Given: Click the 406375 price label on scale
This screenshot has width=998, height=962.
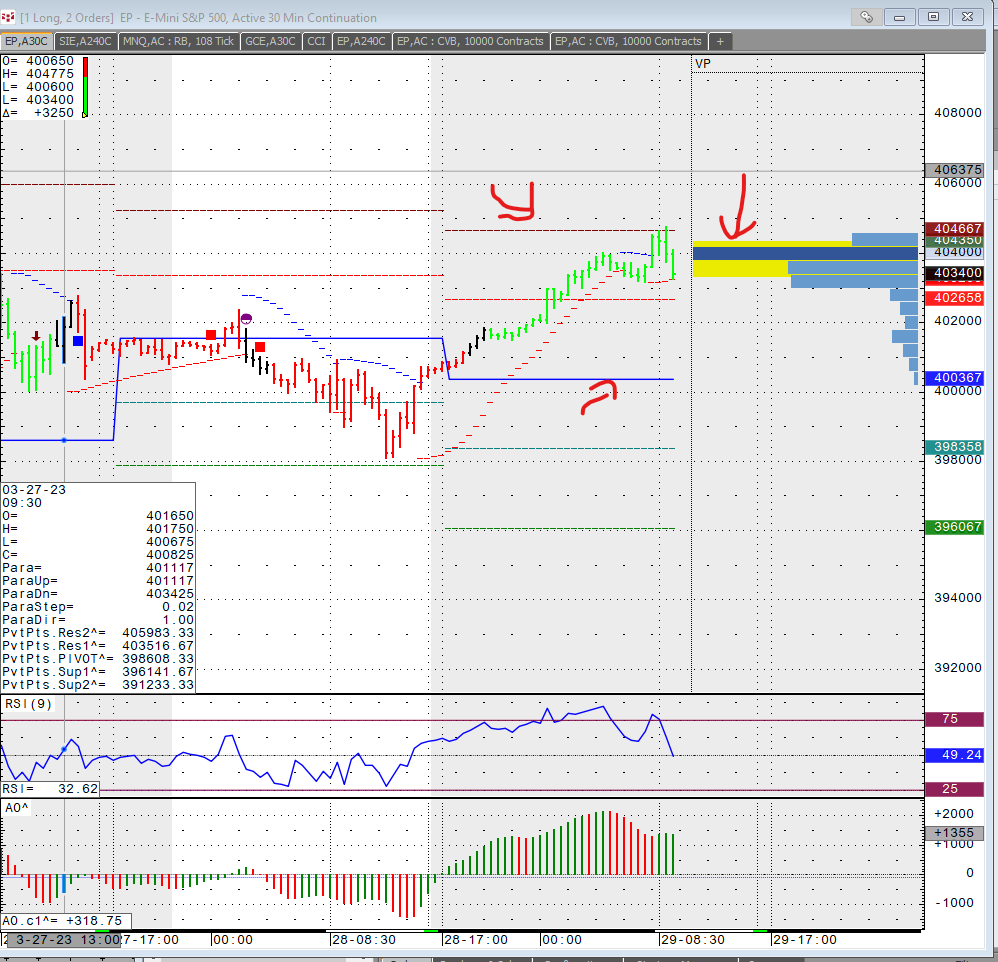Looking at the screenshot, I should pyautogui.click(x=954, y=170).
